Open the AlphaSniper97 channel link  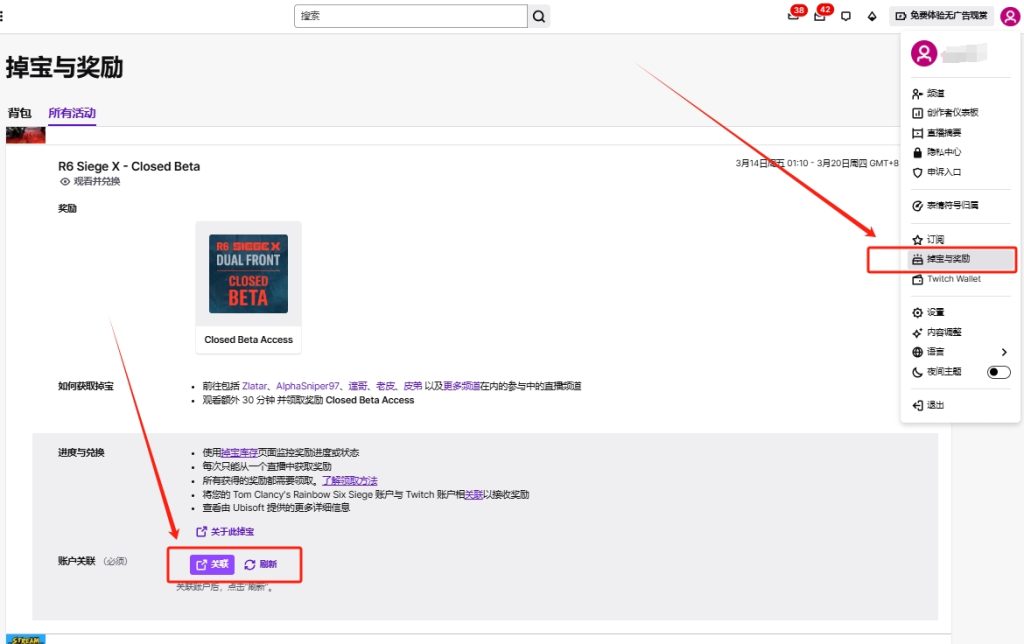point(308,386)
